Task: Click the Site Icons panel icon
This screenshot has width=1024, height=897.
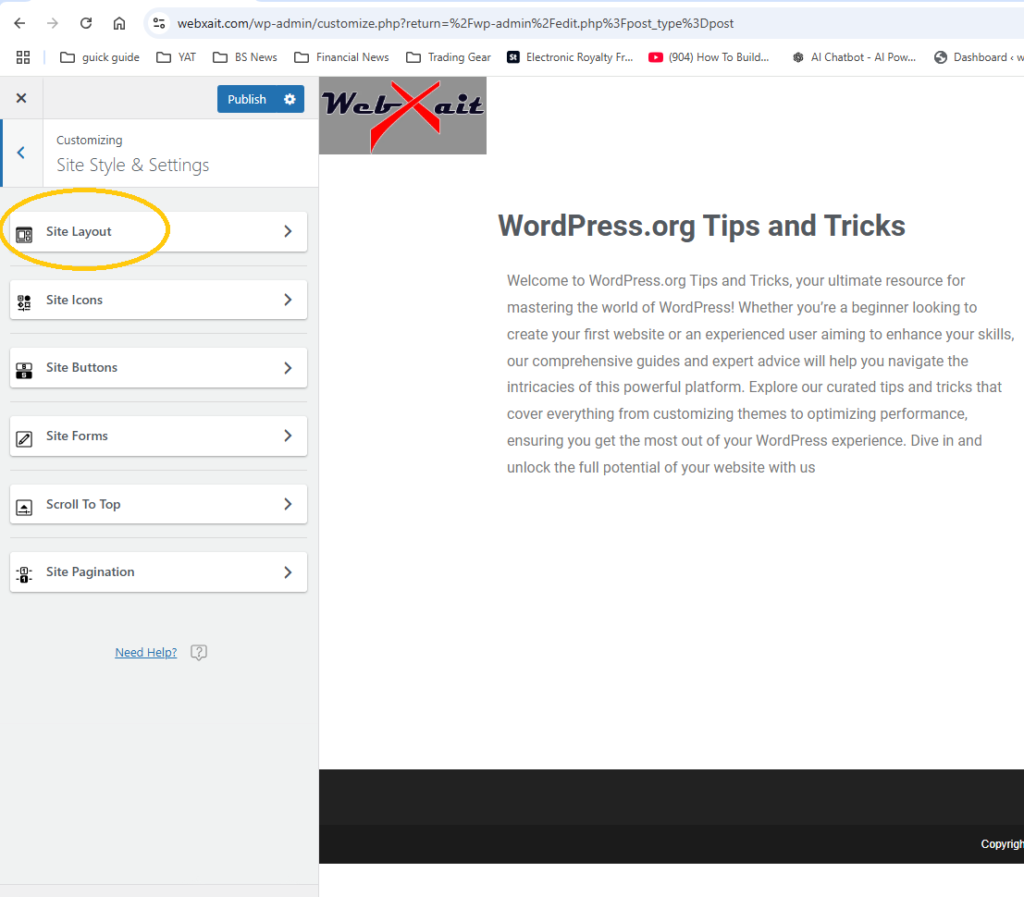Action: click(x=24, y=302)
